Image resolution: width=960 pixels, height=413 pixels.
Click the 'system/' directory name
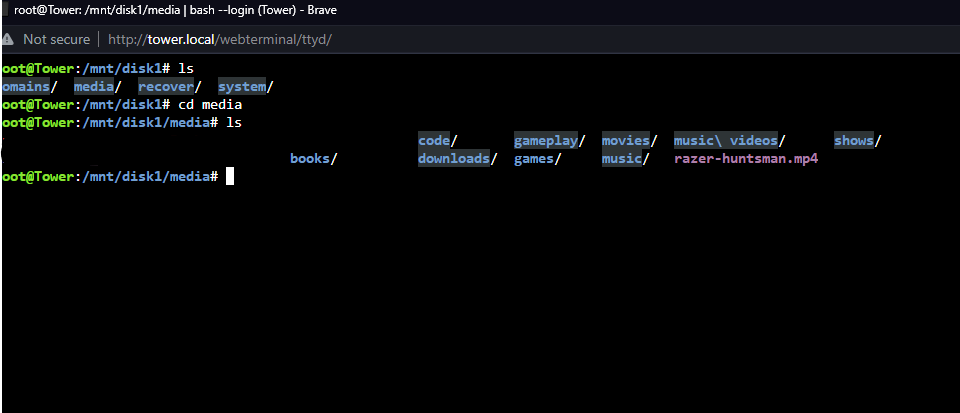246,87
